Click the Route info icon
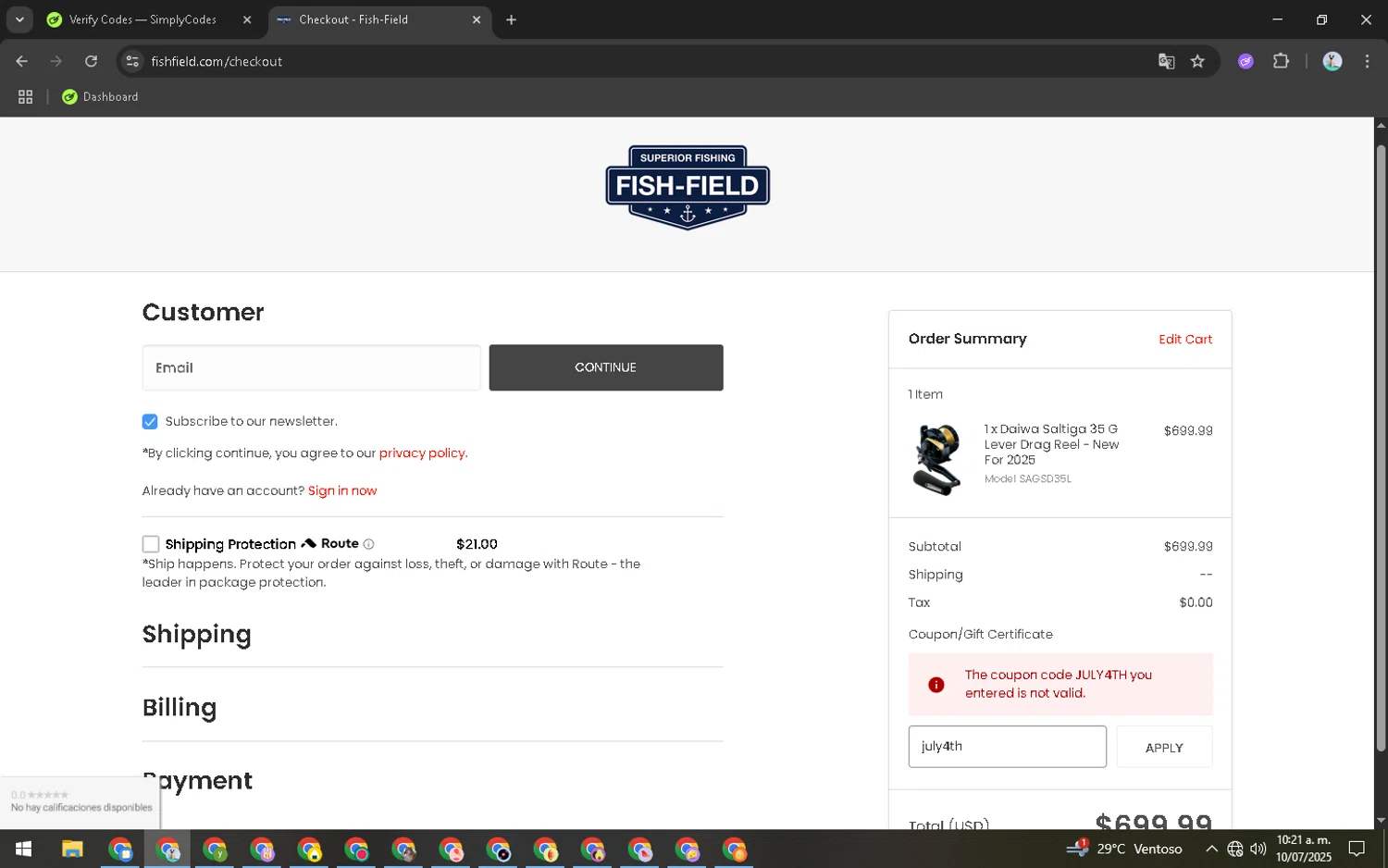1388x868 pixels. click(x=368, y=544)
